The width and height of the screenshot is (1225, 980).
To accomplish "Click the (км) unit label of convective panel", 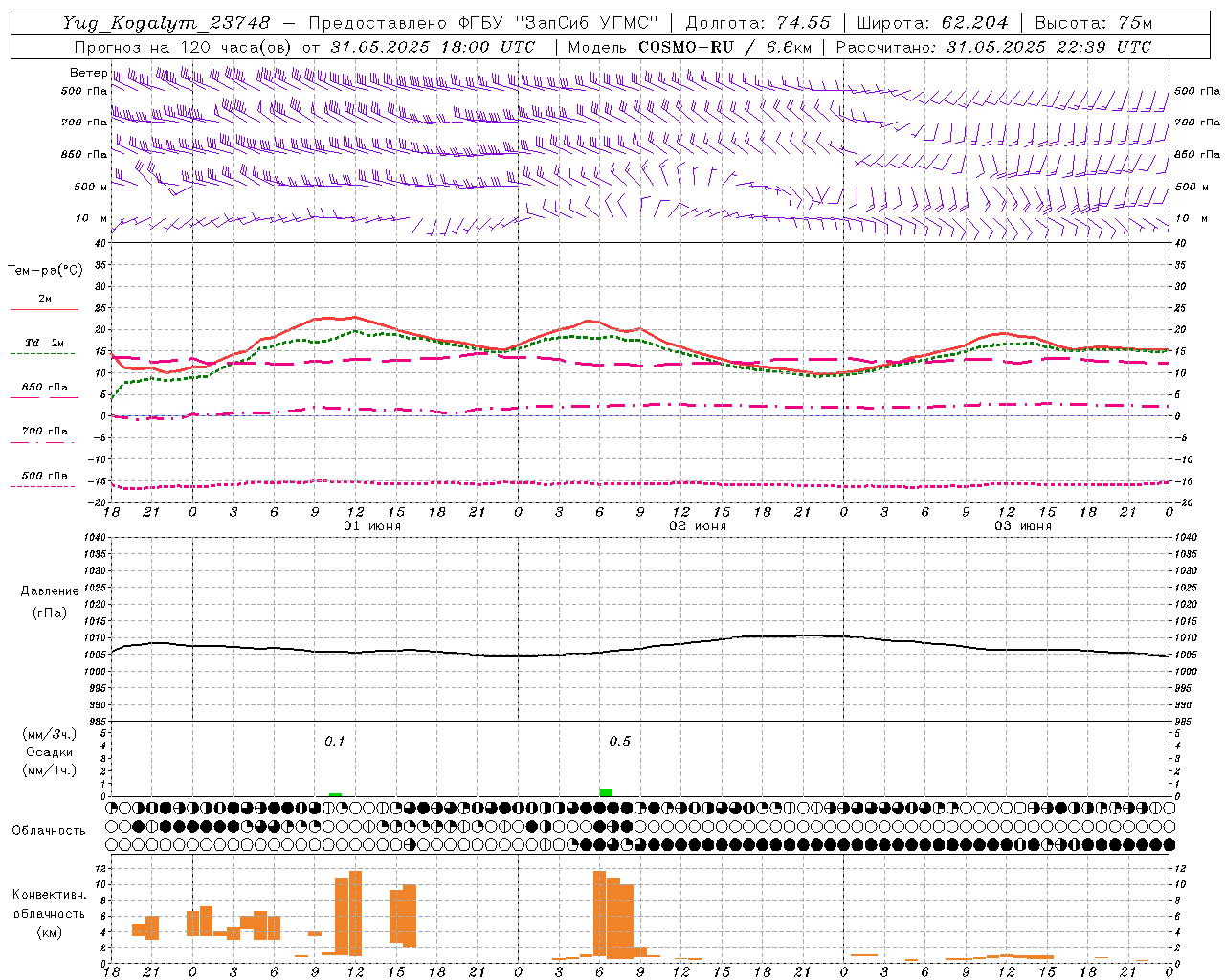I will pos(50,931).
